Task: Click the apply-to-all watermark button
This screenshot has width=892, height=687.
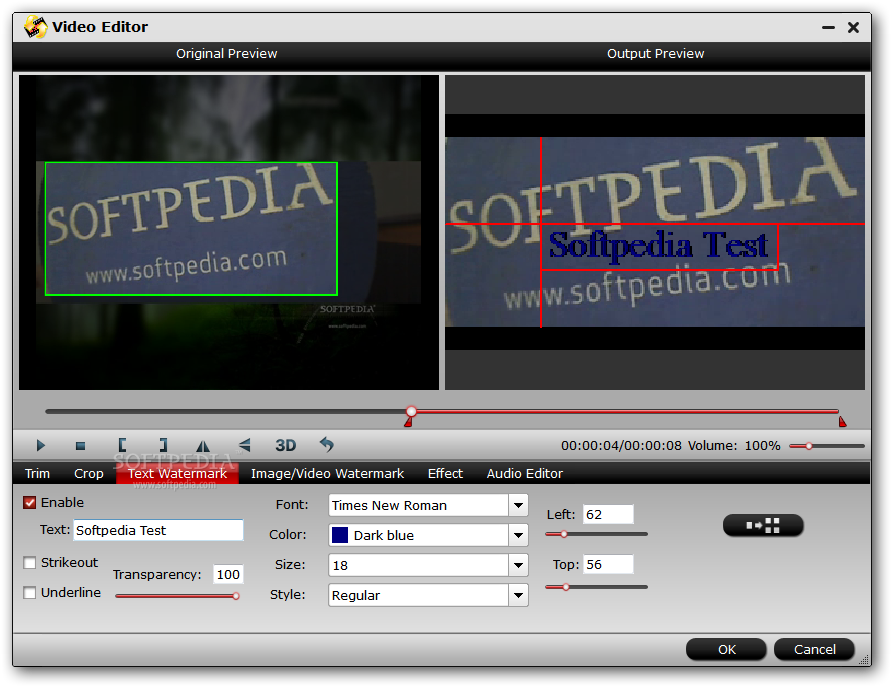Action: 763,525
